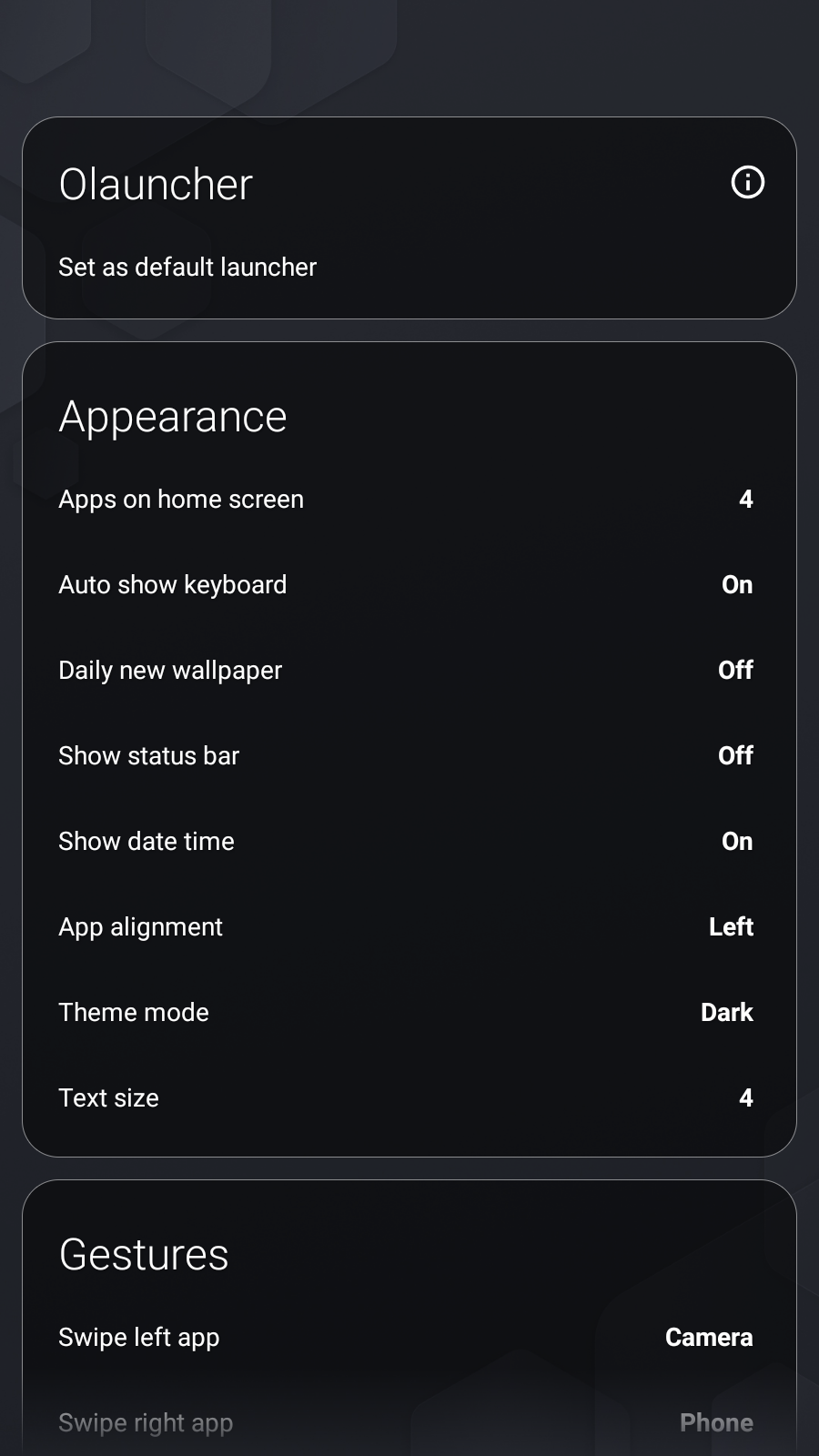Toggle Show date time On value
The height and width of the screenshot is (1456, 819).
pos(737,841)
